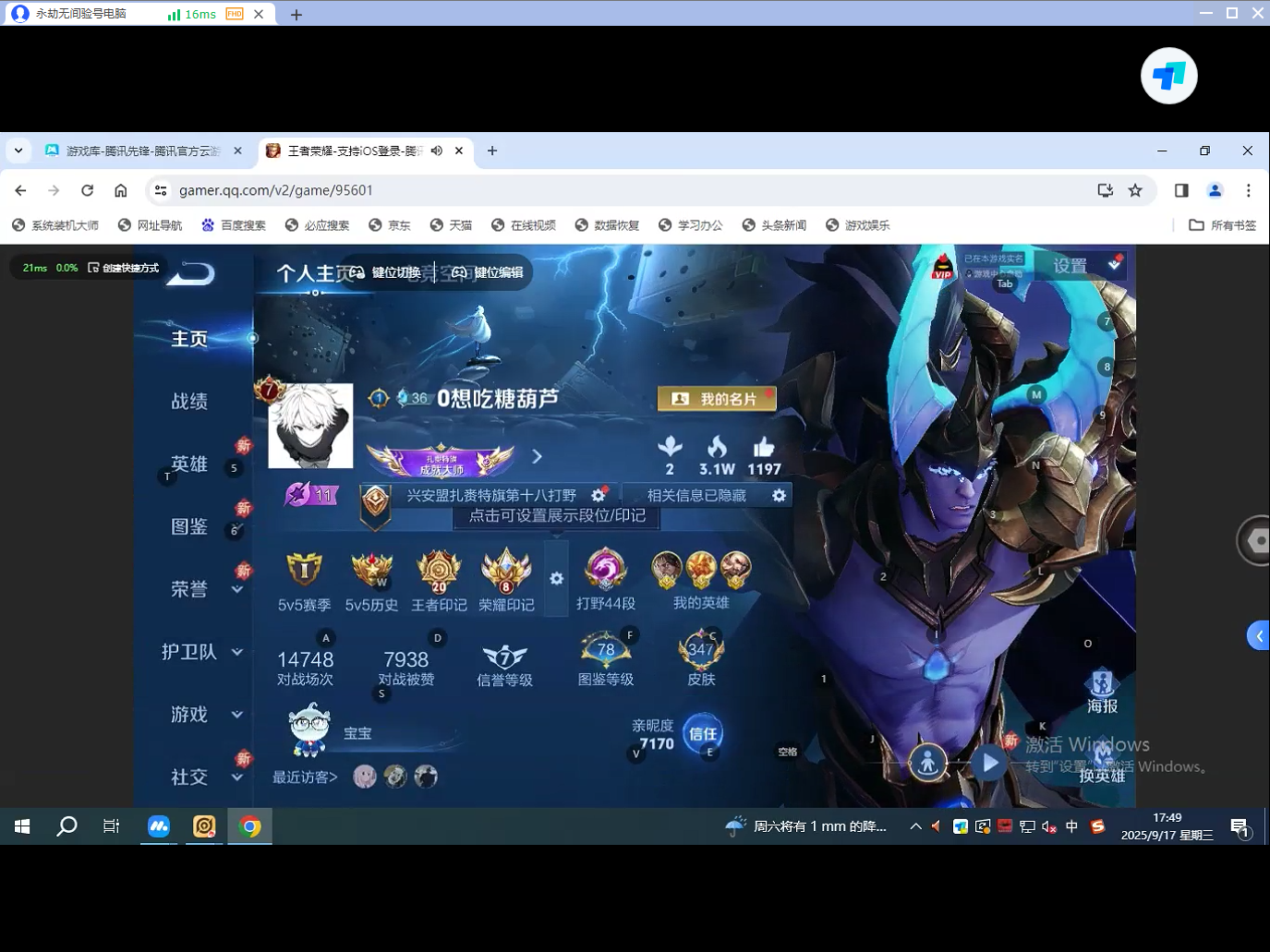Click the 我的名片 button

(717, 399)
